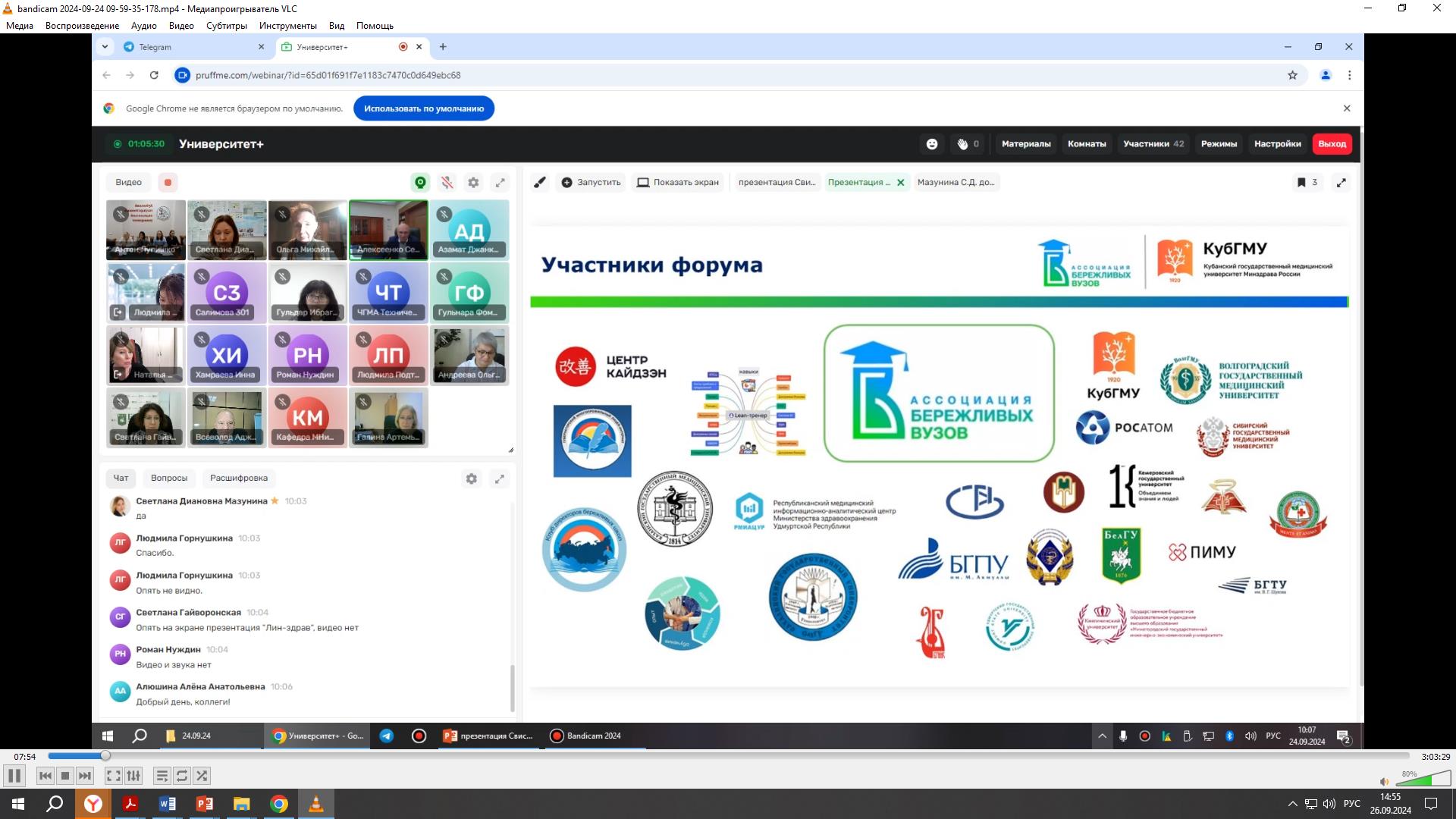Open the Медиа menu
Screen dimensions: 1456x819
point(20,25)
